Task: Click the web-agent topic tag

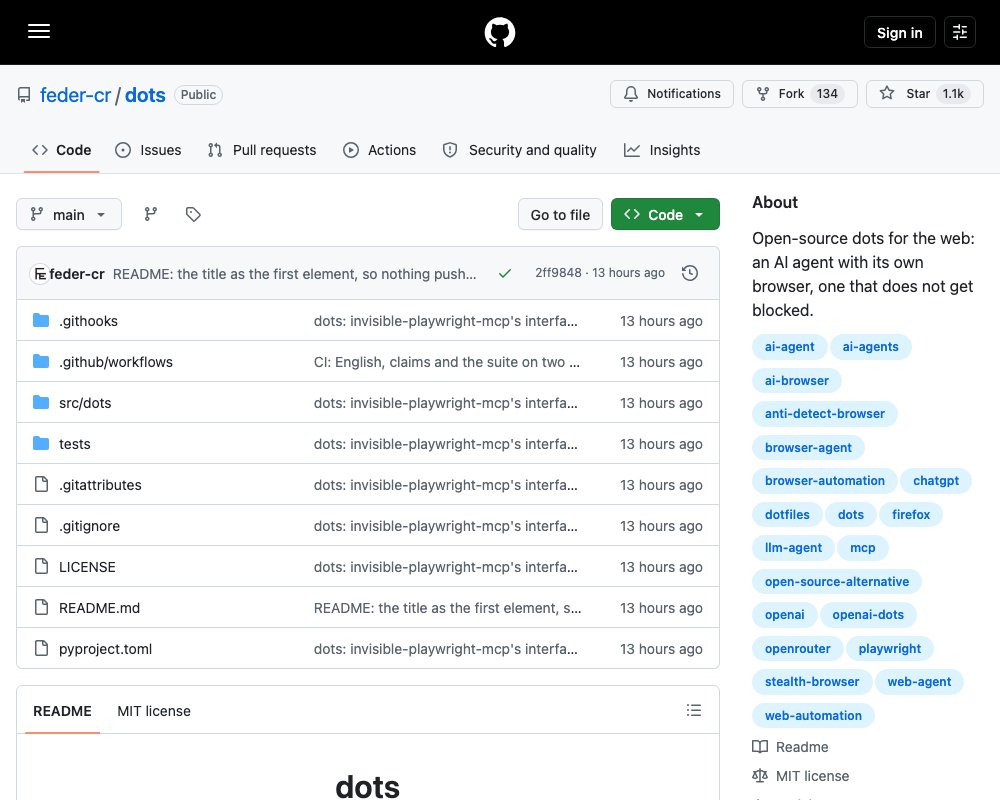Action: point(919,681)
